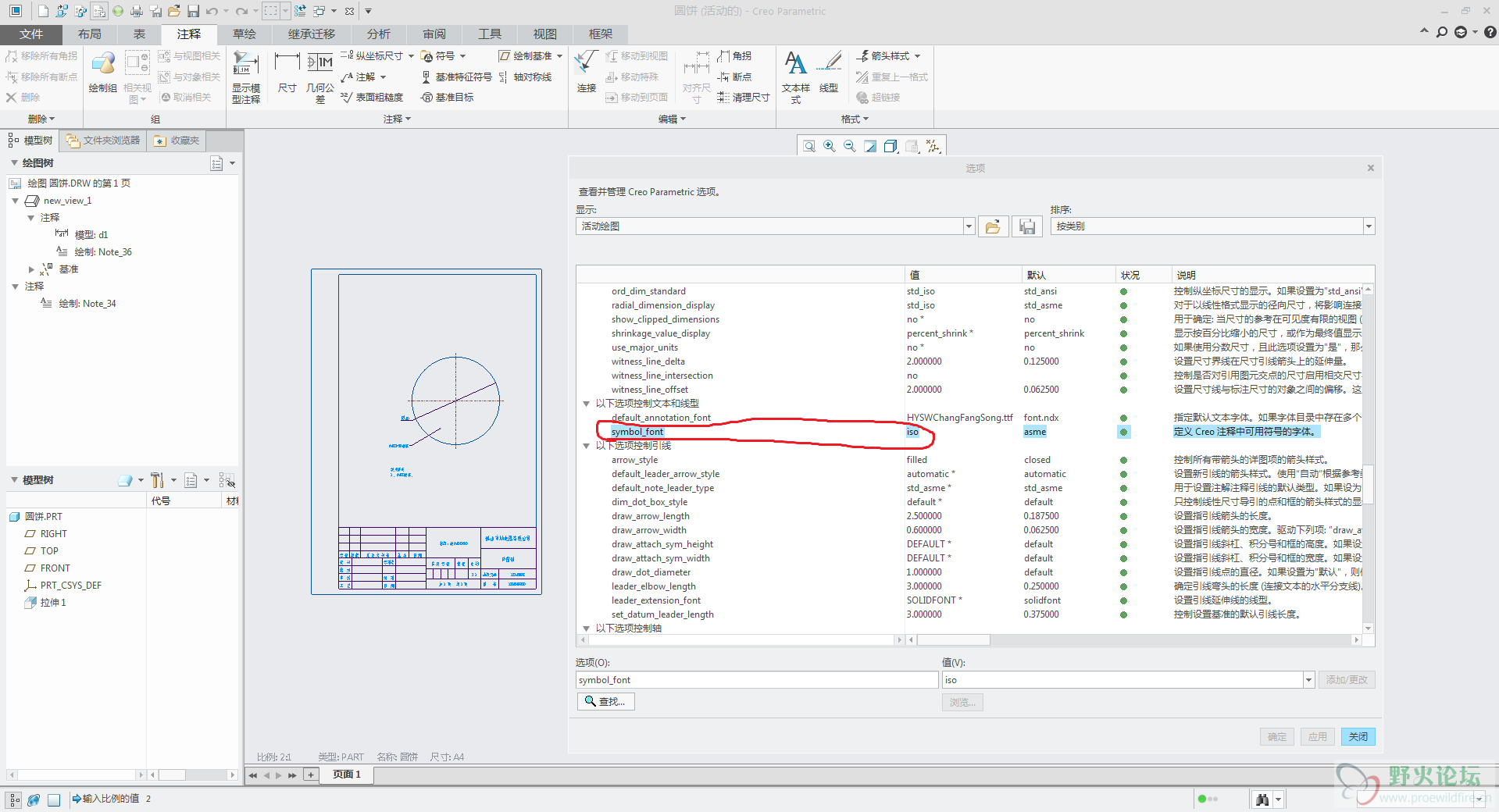The height and width of the screenshot is (812, 1499).
Task: Click the add new sheet plus button
Action: click(x=311, y=775)
